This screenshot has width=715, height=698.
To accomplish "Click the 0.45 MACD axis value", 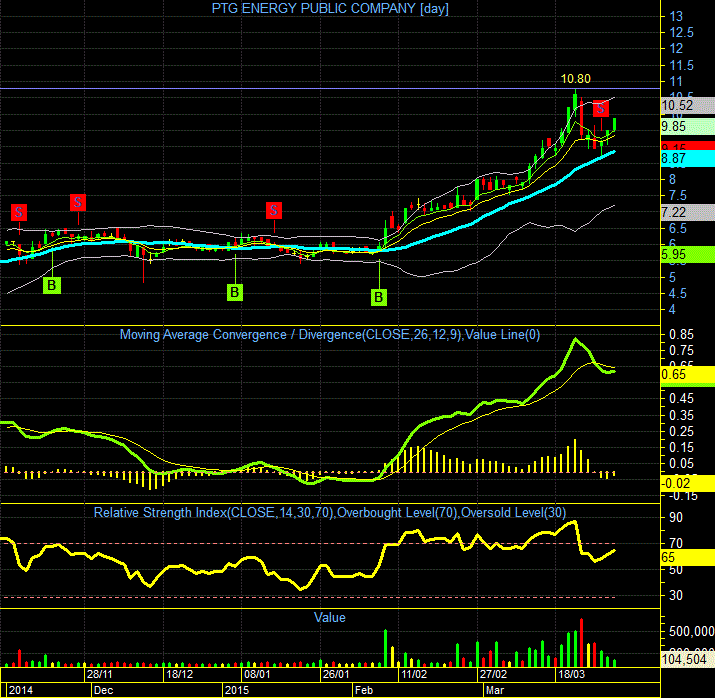I will point(681,398).
